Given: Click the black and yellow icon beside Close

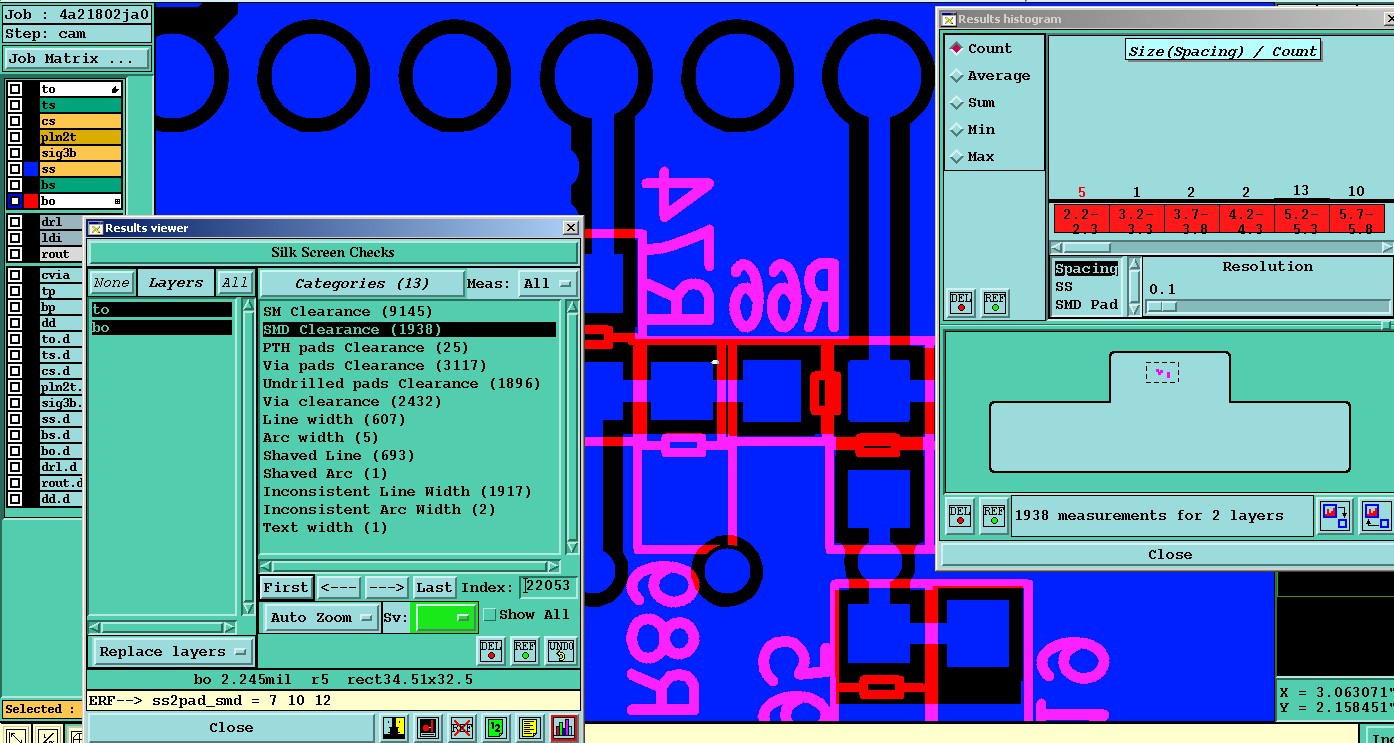Looking at the screenshot, I should pyautogui.click(x=393, y=728).
